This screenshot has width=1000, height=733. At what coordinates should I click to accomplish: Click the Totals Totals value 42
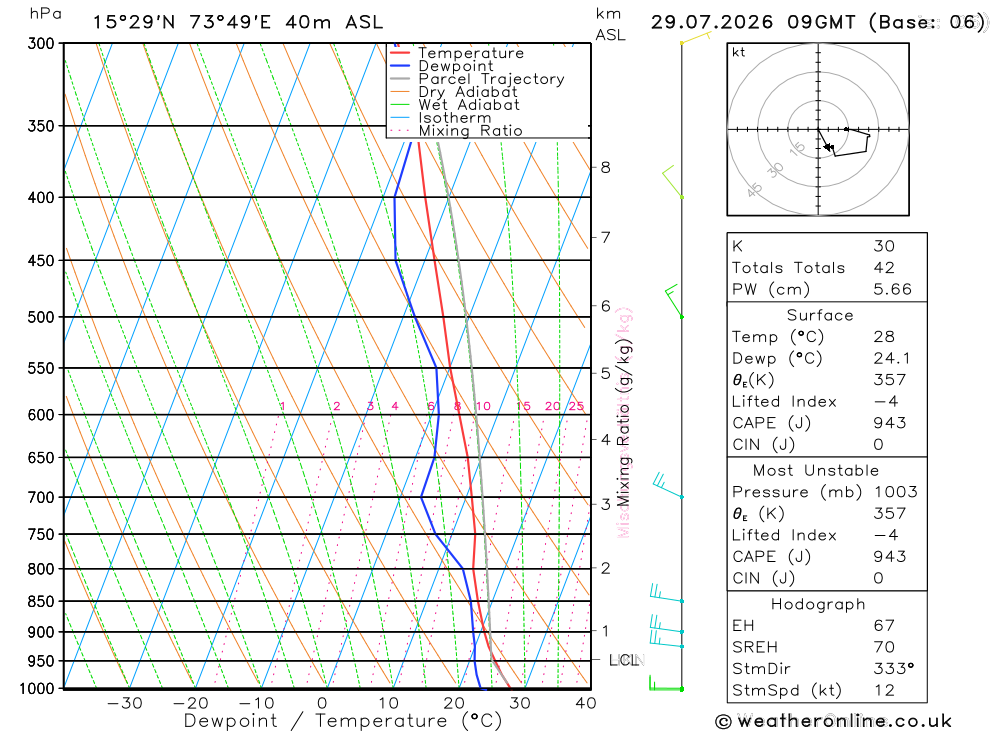pyautogui.click(x=884, y=268)
